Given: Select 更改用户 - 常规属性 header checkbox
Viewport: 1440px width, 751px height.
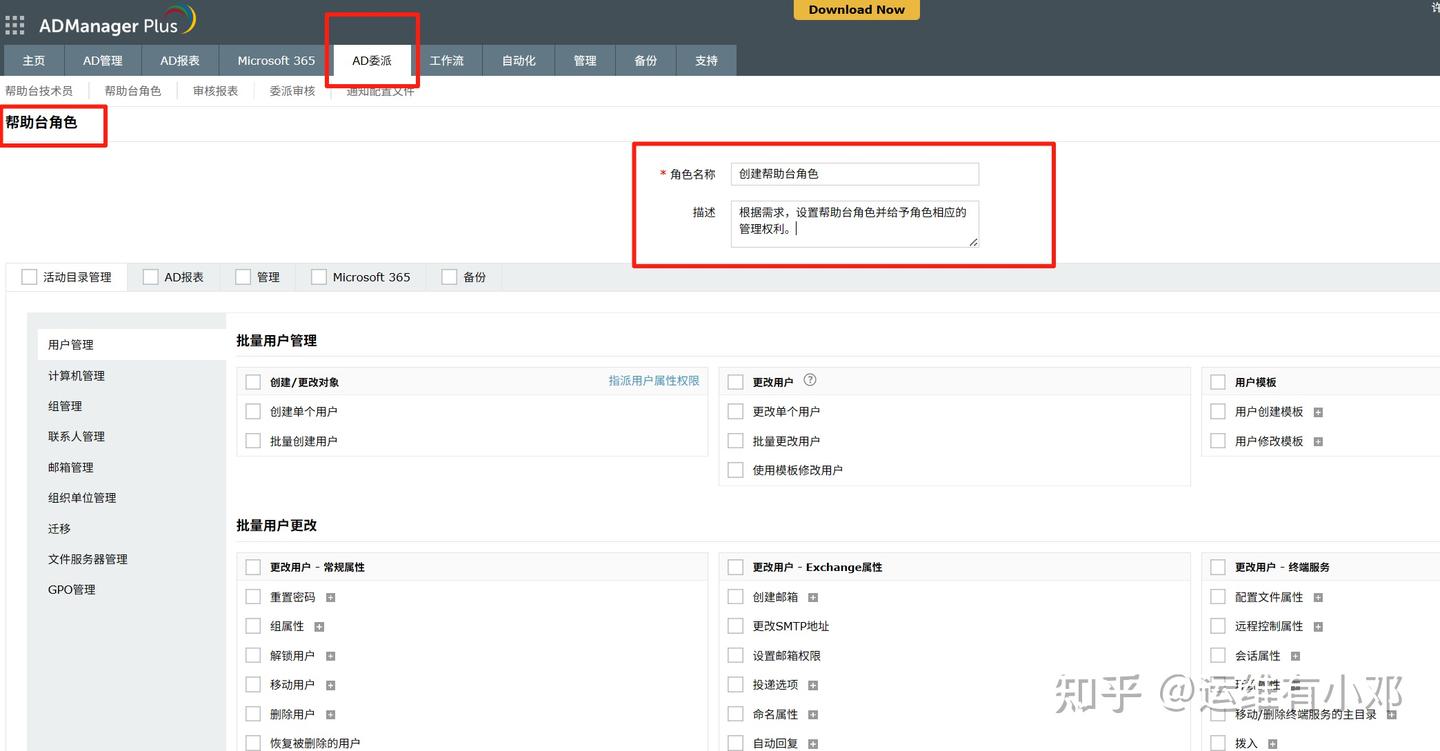Looking at the screenshot, I should [x=253, y=567].
